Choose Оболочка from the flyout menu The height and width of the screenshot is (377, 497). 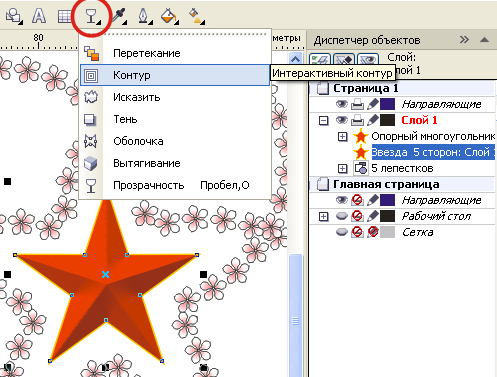point(175,141)
